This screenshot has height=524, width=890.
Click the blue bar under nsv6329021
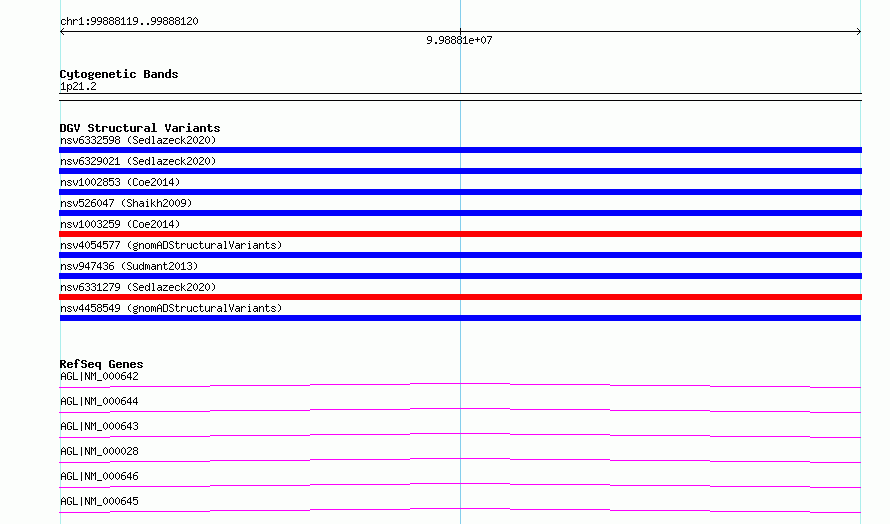(x=460, y=171)
